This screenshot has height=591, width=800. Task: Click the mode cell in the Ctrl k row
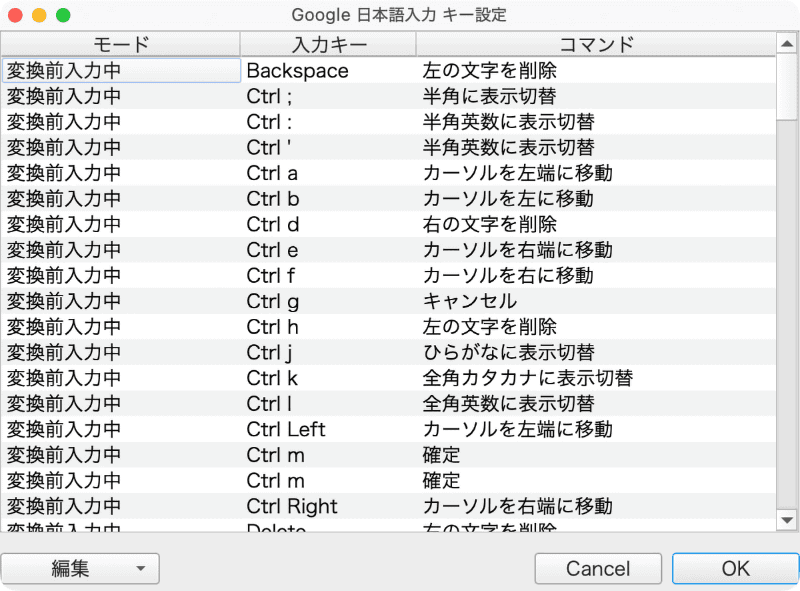pos(121,378)
